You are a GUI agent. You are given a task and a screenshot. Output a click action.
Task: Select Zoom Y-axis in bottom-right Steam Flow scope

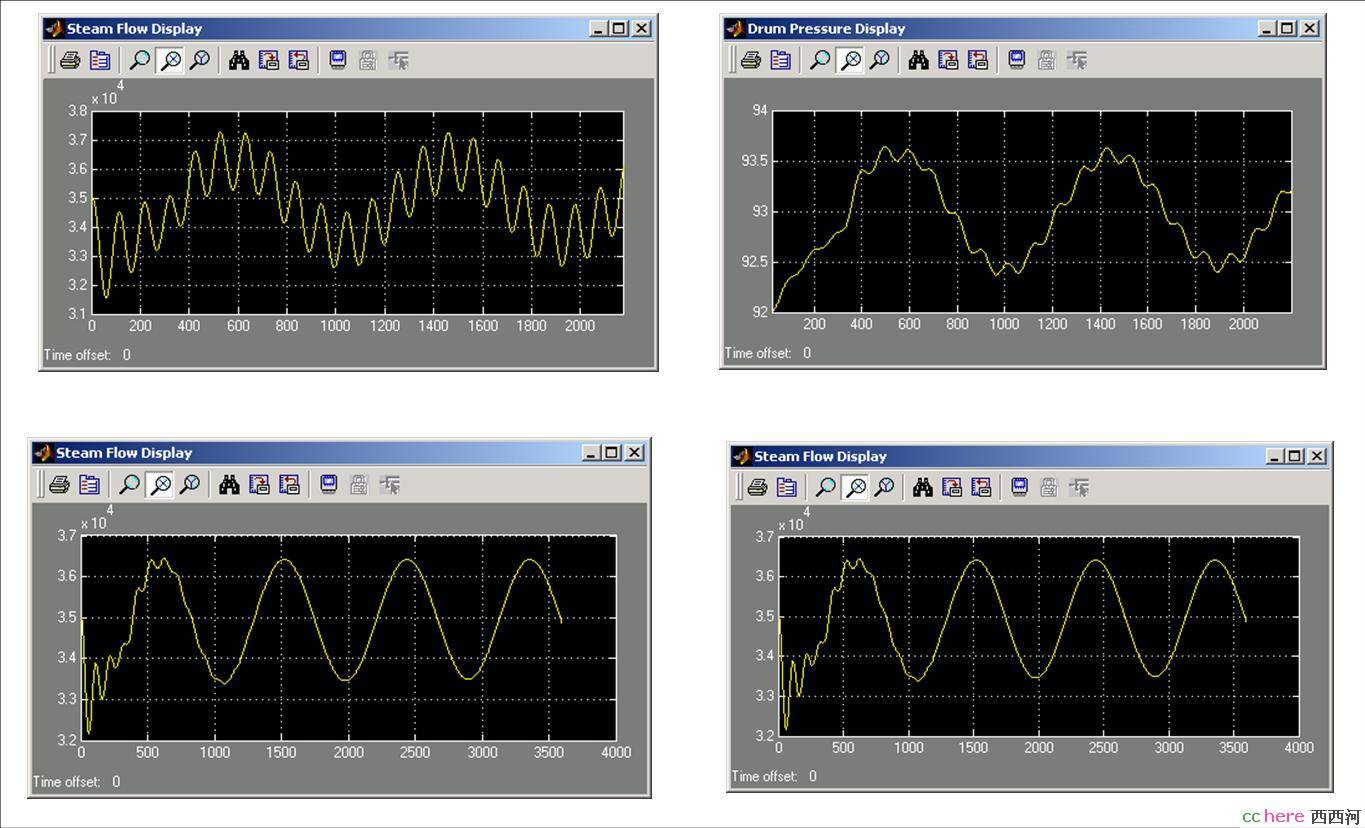click(x=884, y=487)
